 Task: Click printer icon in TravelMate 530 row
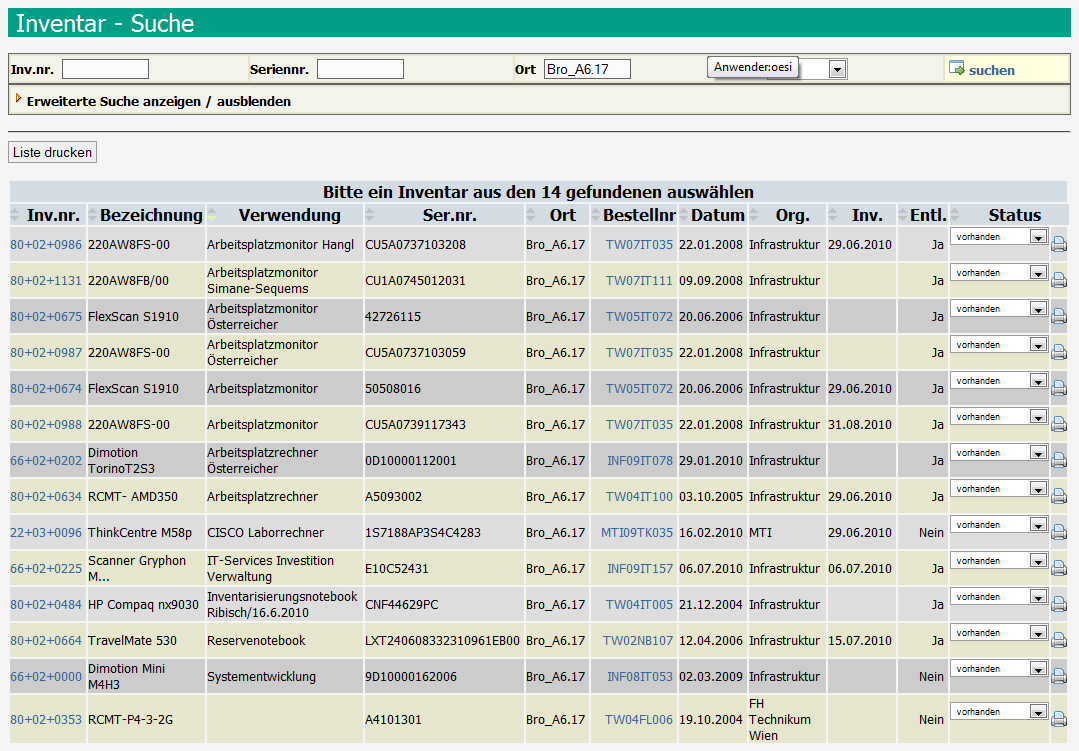click(1058, 641)
